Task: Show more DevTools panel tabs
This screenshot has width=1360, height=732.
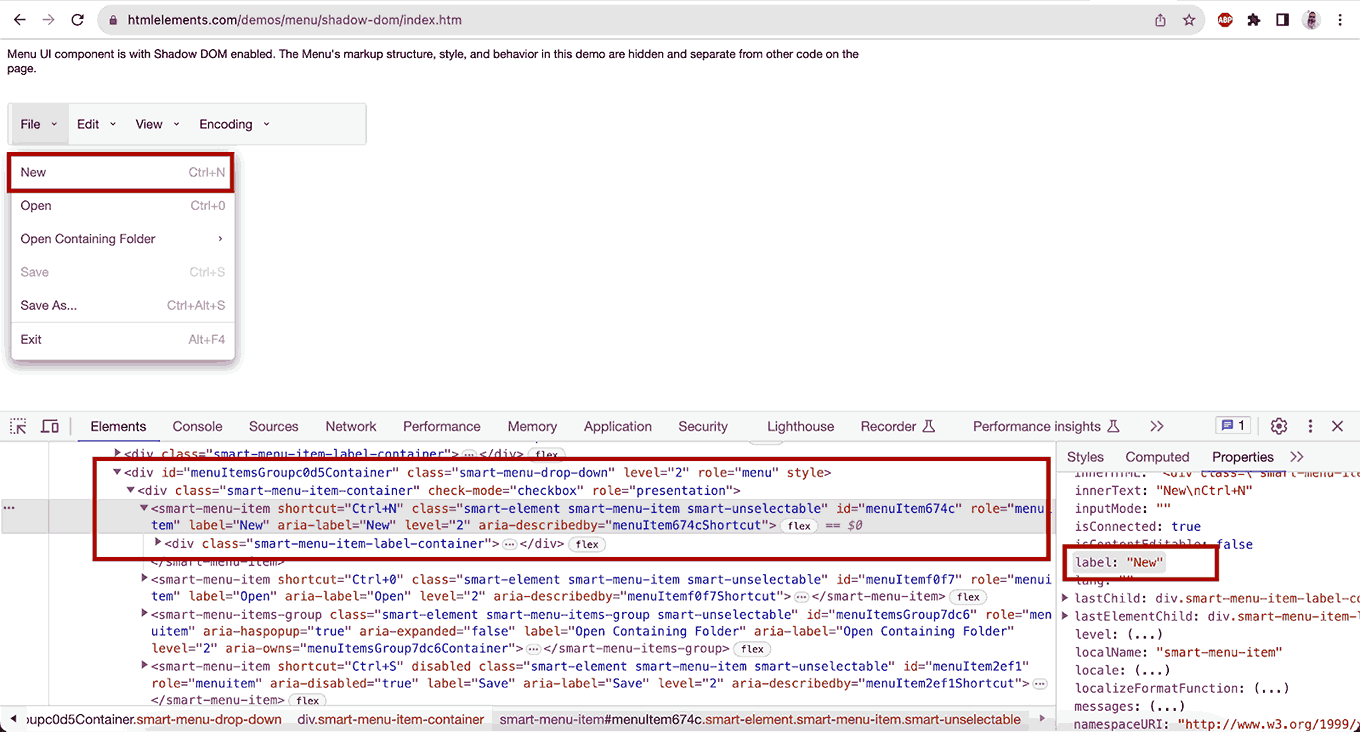Action: [1157, 426]
